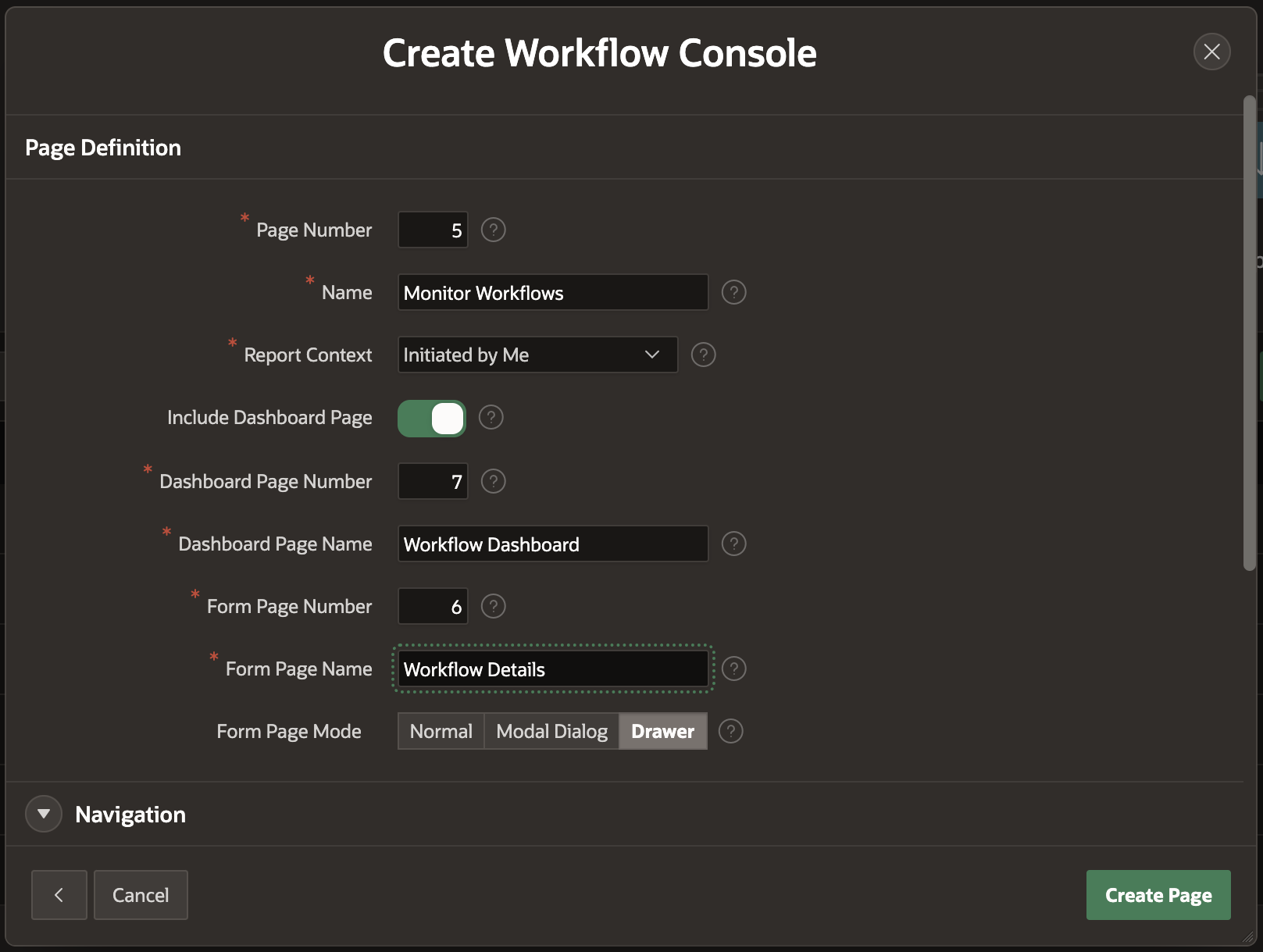The height and width of the screenshot is (952, 1263).
Task: Open help for Form Page Number
Action: click(493, 606)
